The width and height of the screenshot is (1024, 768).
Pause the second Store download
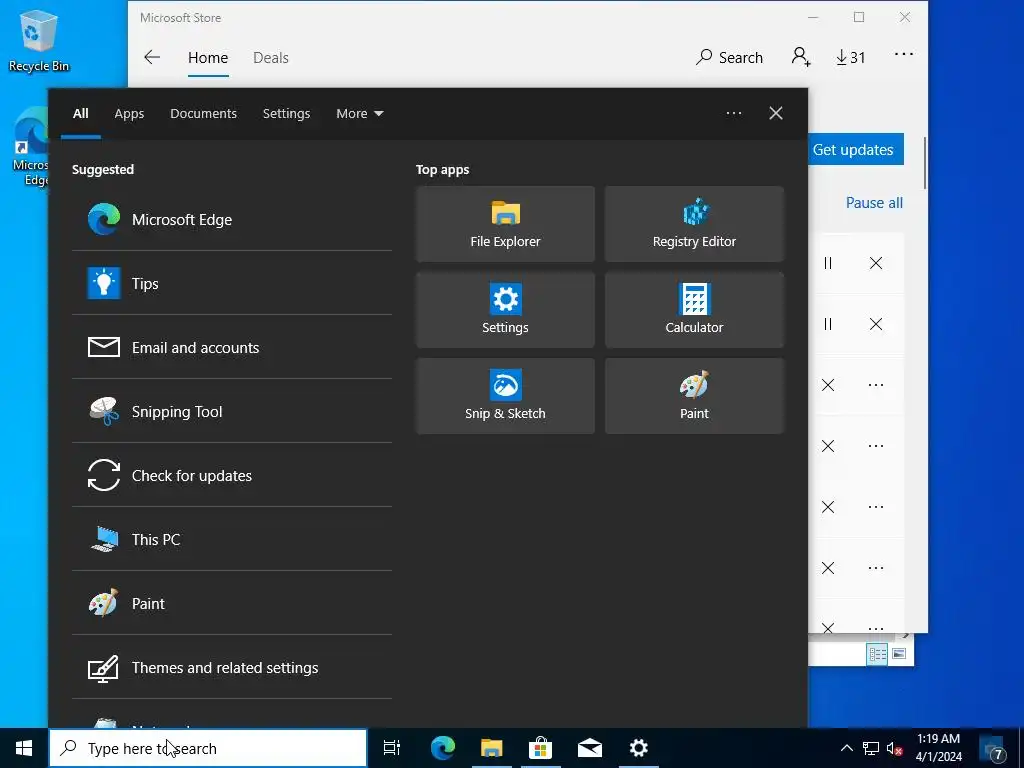pos(828,324)
